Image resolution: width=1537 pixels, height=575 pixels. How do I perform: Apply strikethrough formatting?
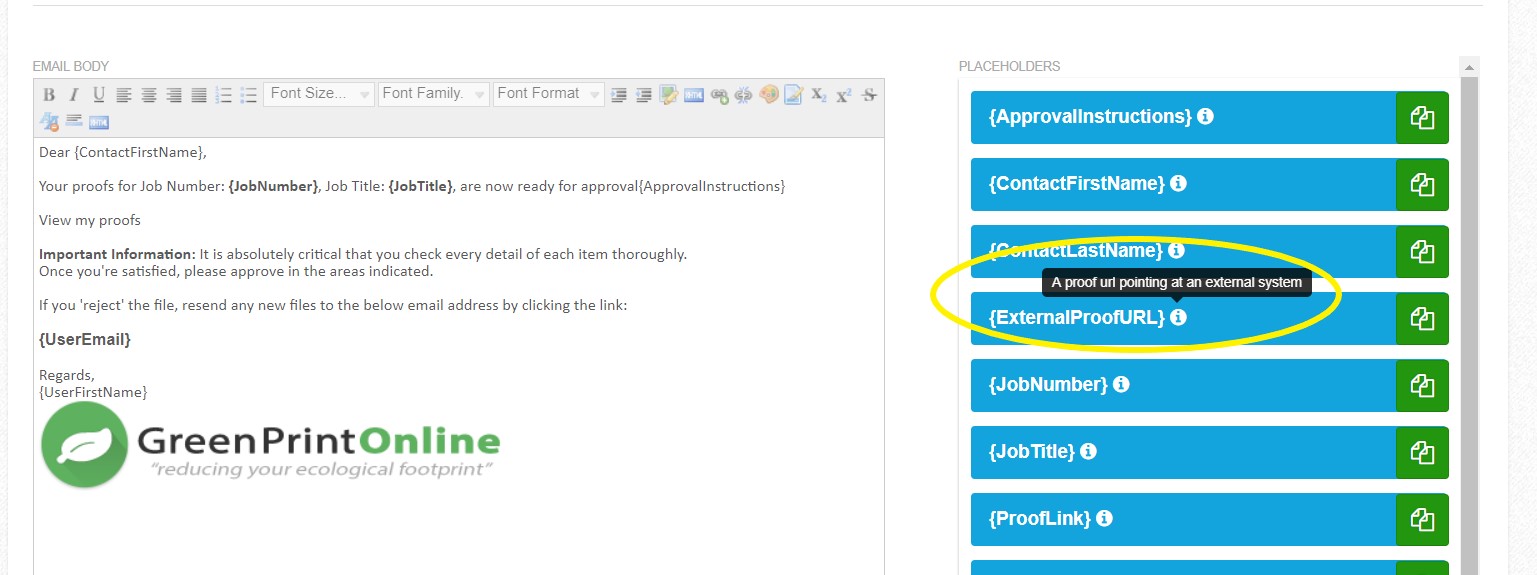click(x=869, y=95)
